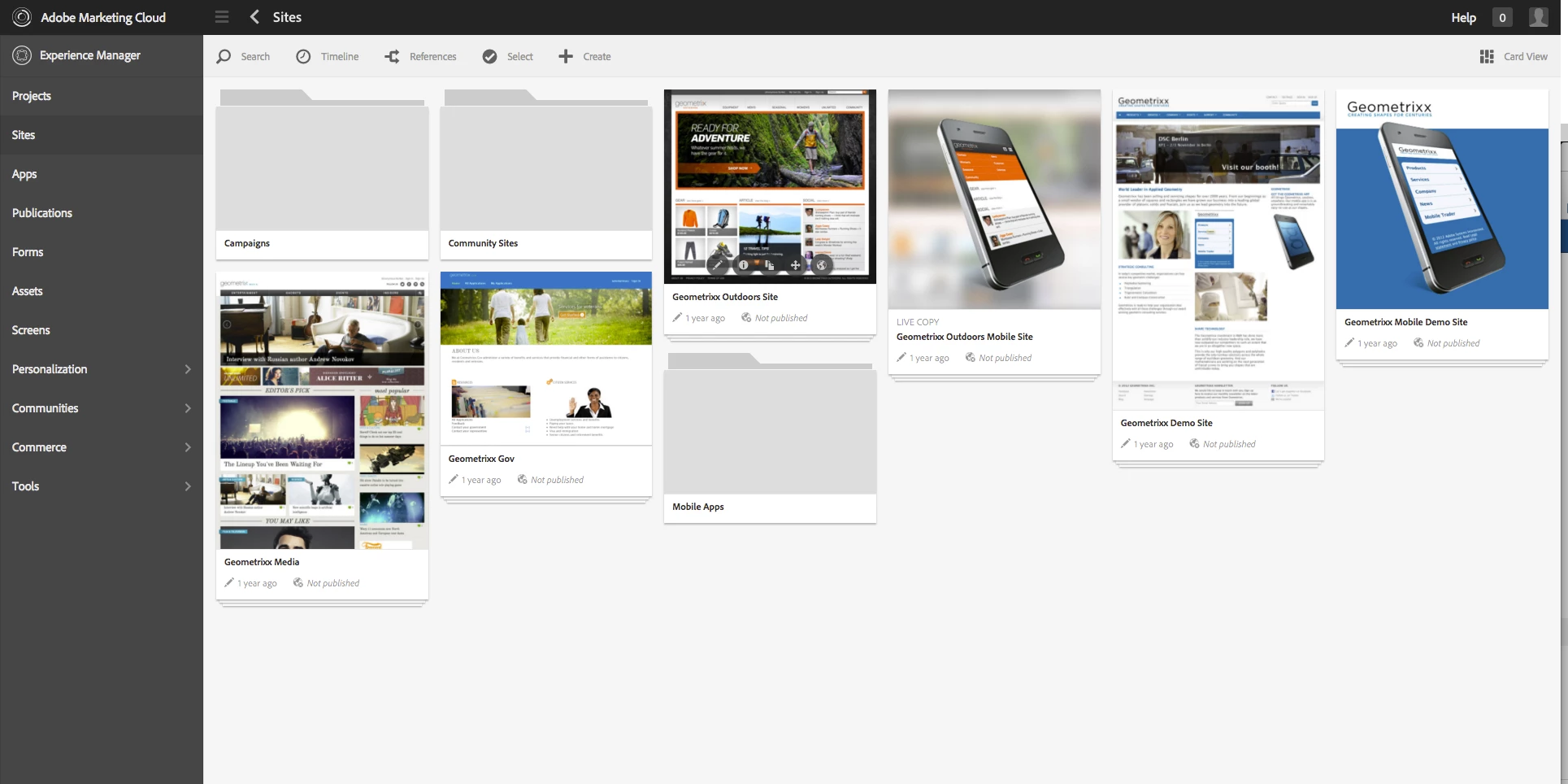1568x784 pixels.
Task: Click the Create plus icon
Action: [x=566, y=56]
